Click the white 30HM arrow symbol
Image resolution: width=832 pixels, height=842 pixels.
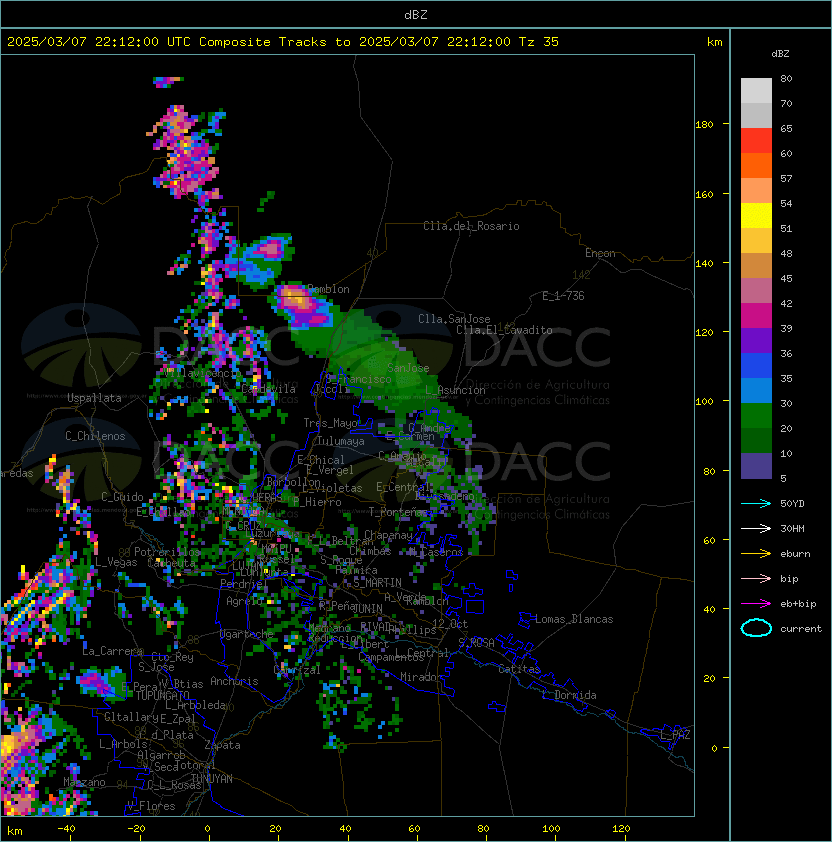coord(756,528)
